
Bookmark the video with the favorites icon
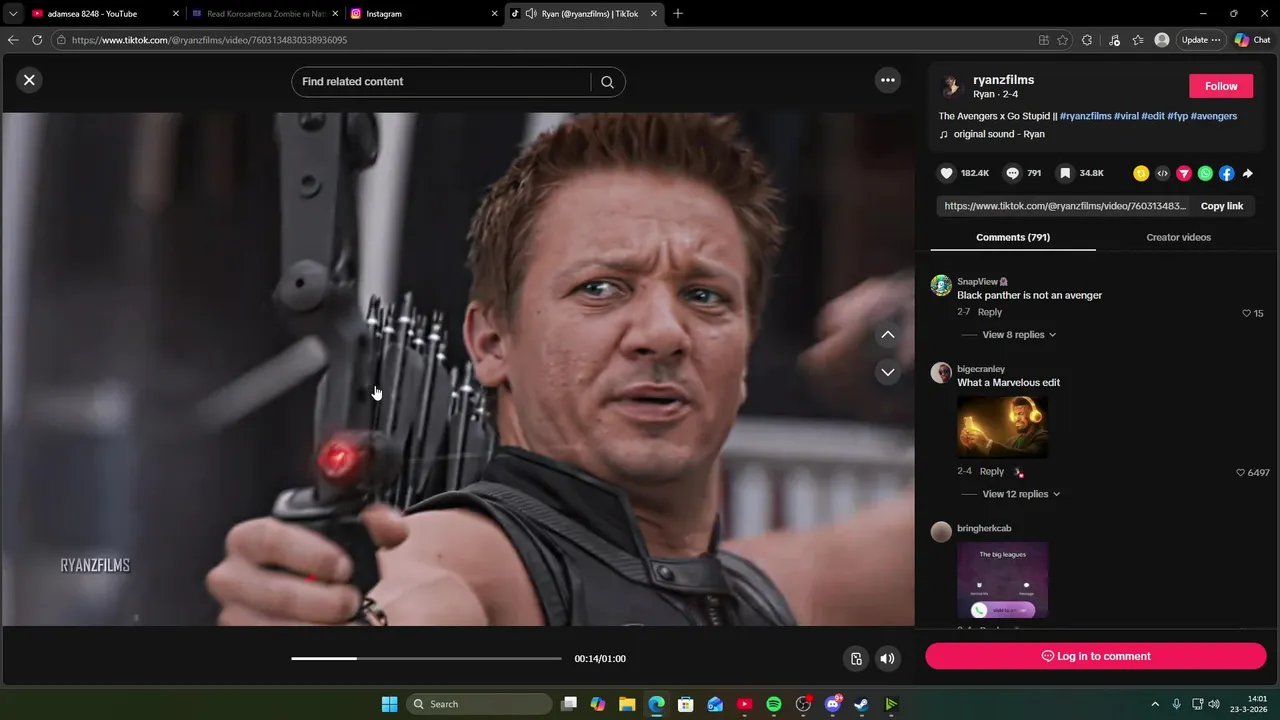1065,173
